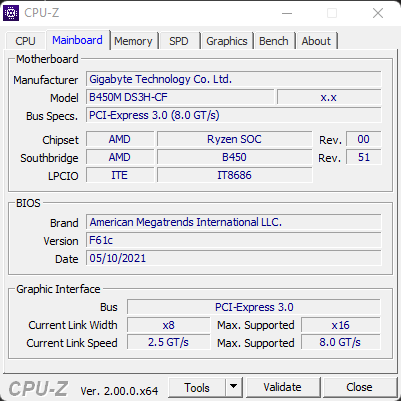This screenshot has width=401, height=401.
Task: Click the Ryzen SOC chipset field
Action: pos(235,139)
